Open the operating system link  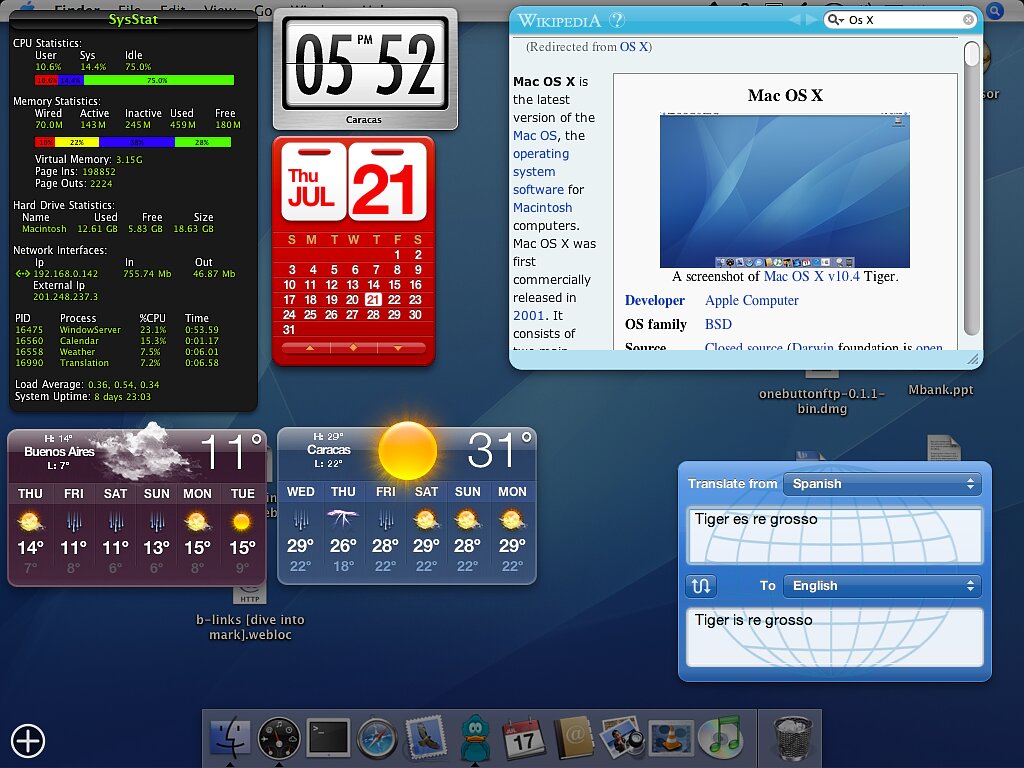(x=541, y=163)
